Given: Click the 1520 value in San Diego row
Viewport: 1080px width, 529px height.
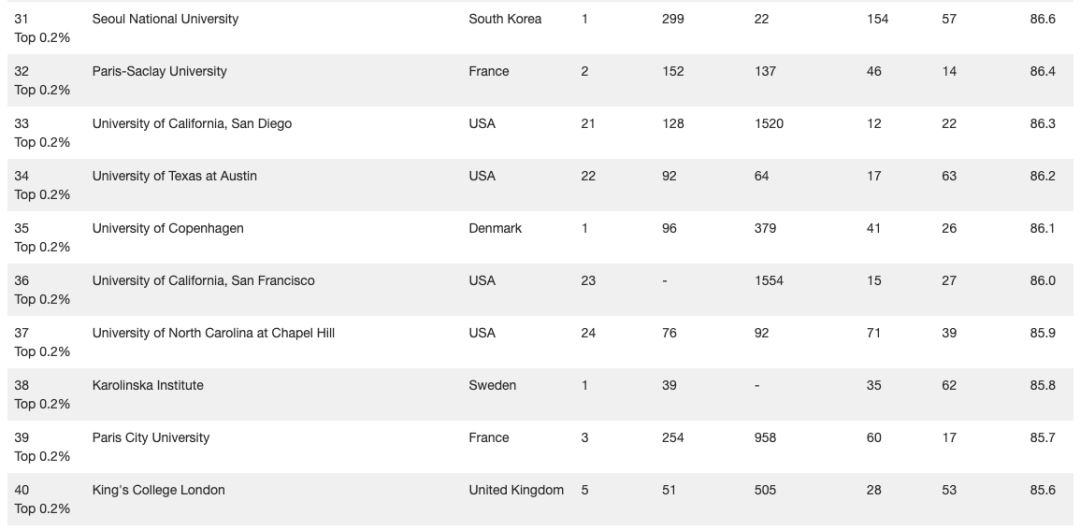Looking at the screenshot, I should click(x=769, y=124).
